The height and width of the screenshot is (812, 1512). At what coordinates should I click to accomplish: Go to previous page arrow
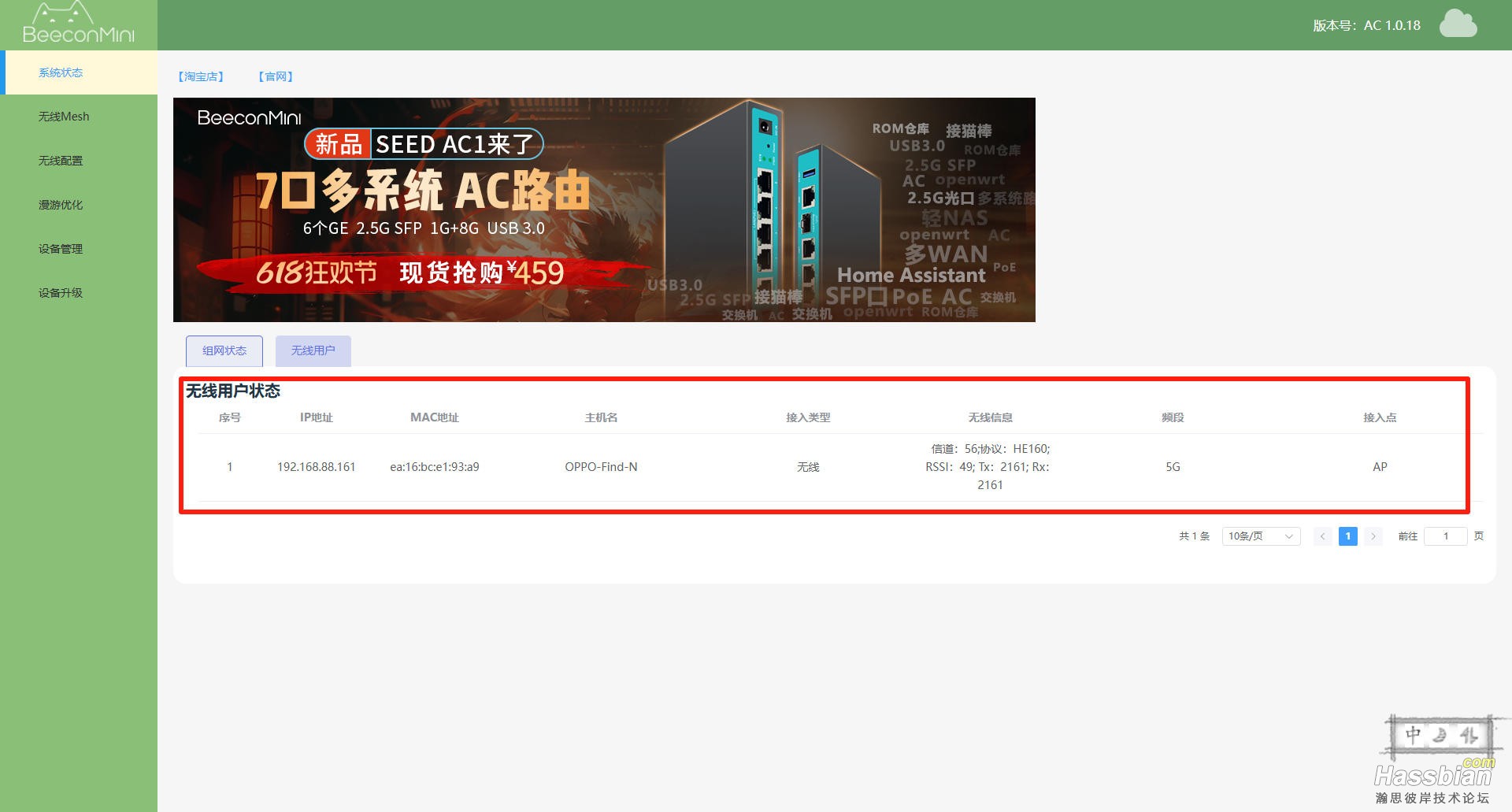tap(1323, 536)
